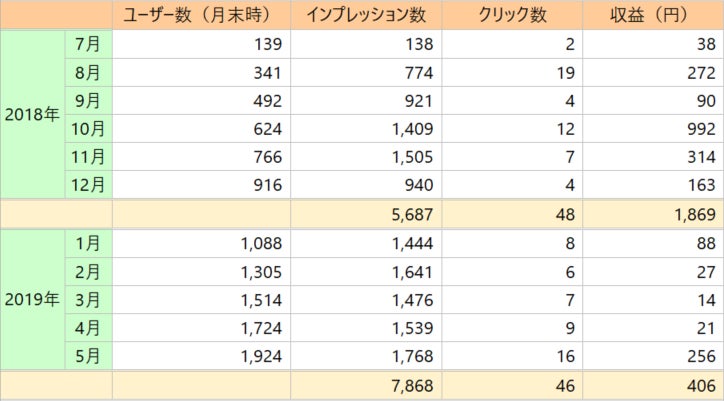Screen dimensions: 724x401
Task: Click the 12月 month row label
Action: [x=88, y=184]
